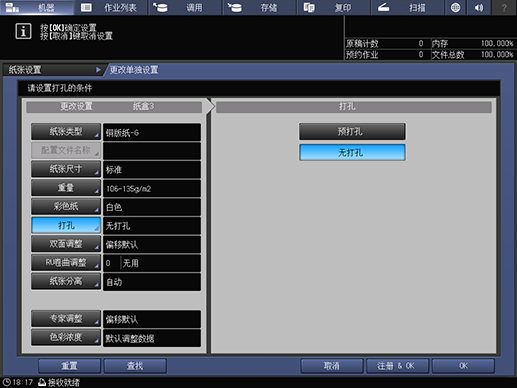The image size is (517, 388).
Task: Click the 默认调整数据 density value
Action: [152, 338]
